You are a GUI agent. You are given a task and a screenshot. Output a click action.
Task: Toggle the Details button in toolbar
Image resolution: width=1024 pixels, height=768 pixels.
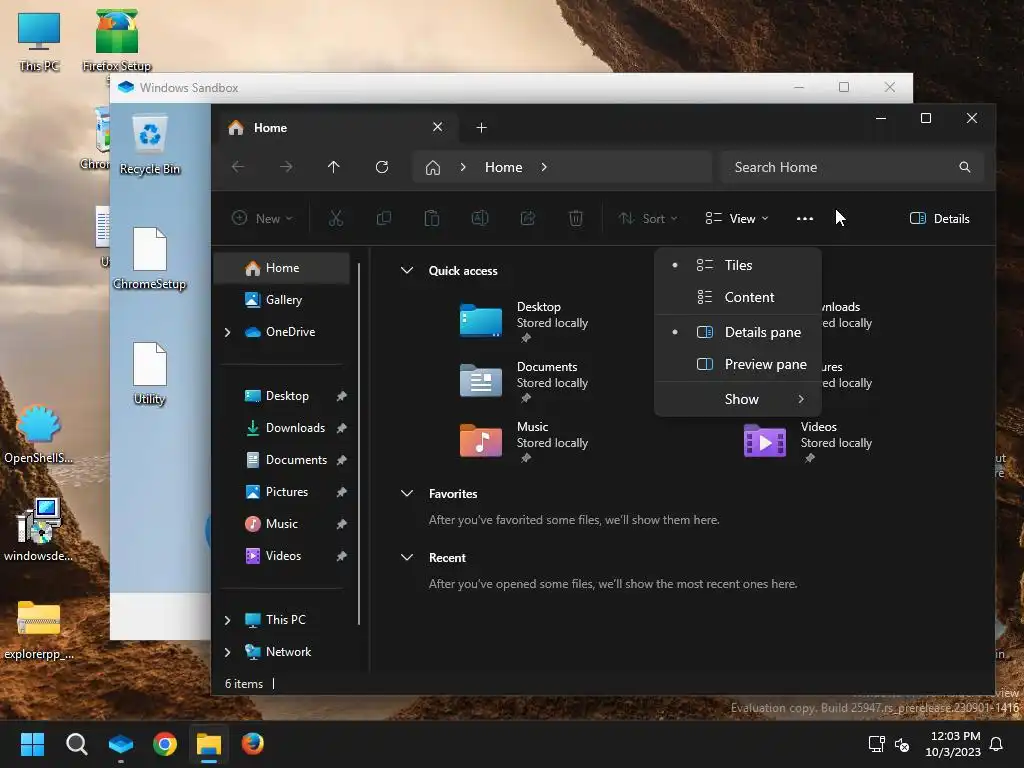tap(939, 219)
